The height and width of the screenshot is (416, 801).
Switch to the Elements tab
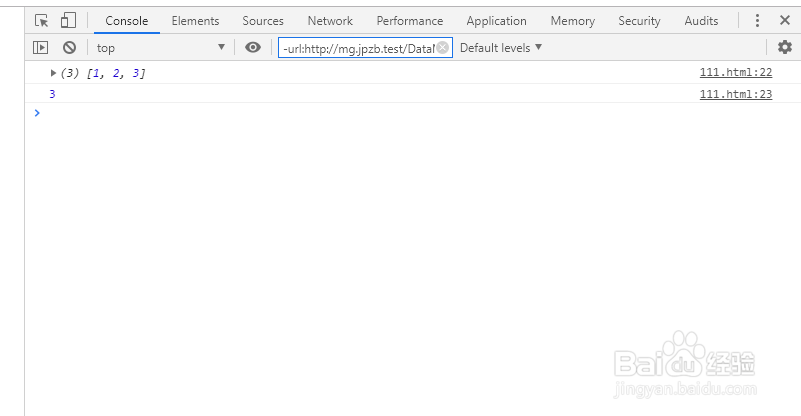195,21
